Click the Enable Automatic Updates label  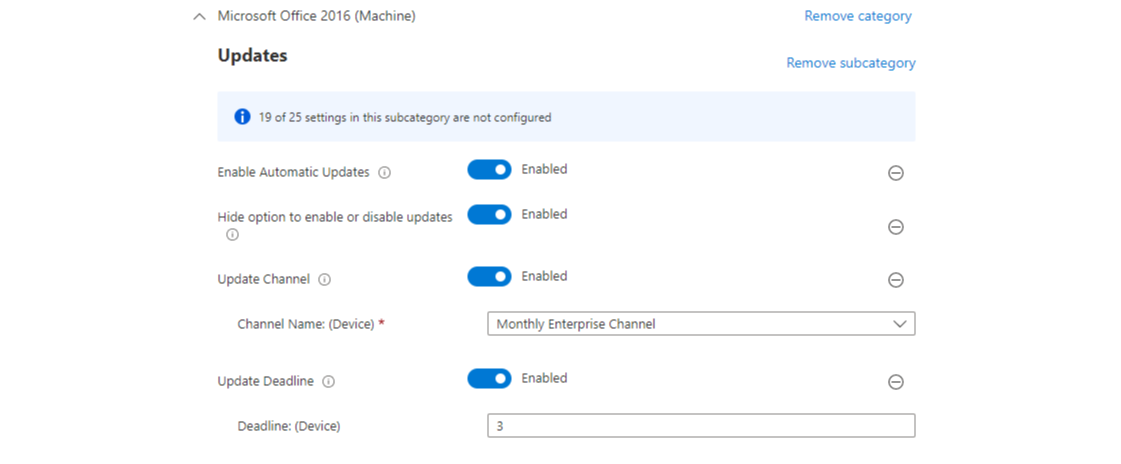click(x=293, y=172)
